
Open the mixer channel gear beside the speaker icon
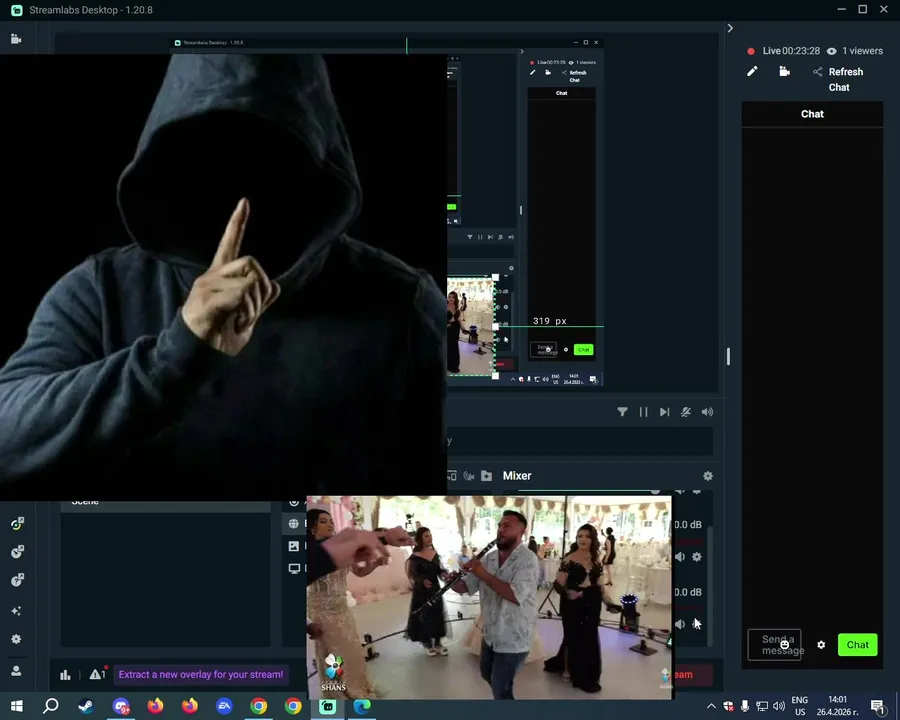[x=697, y=557]
